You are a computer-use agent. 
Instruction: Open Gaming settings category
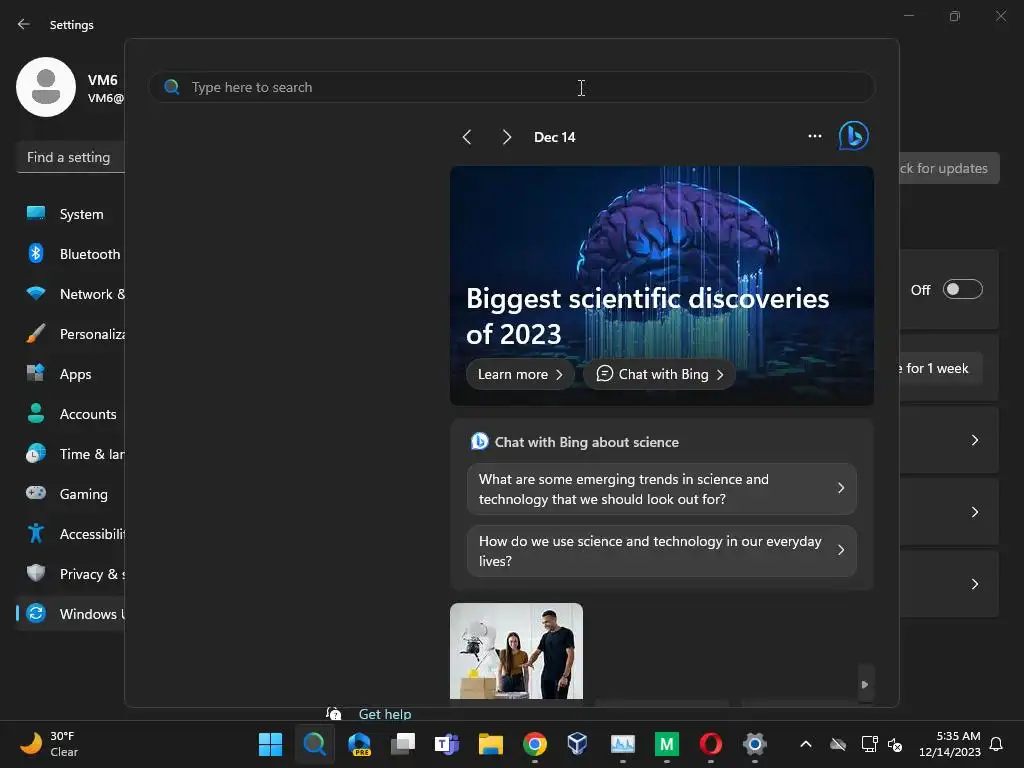(71, 494)
